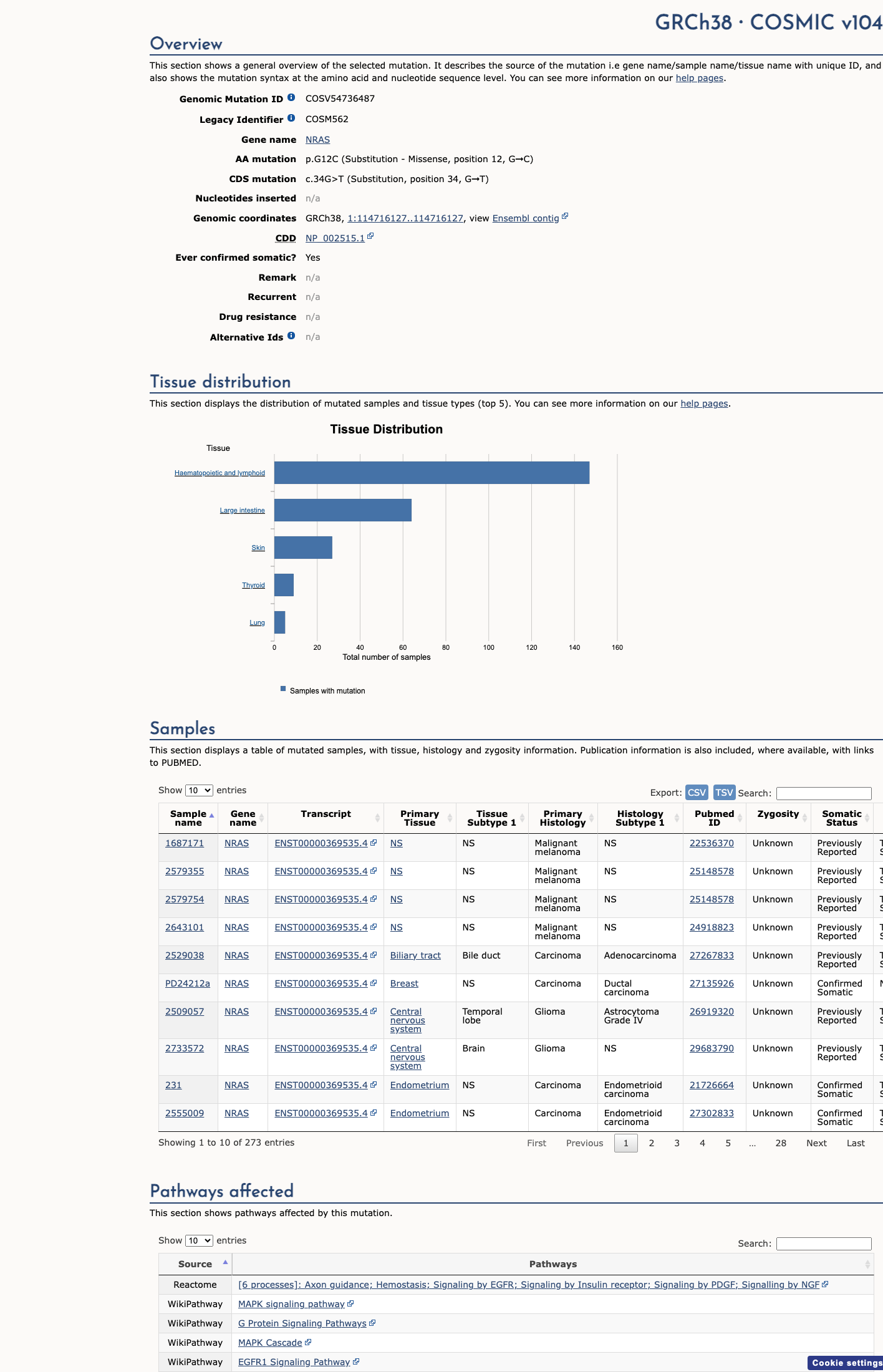Click info icon beside Legacy Identifier

(291, 118)
